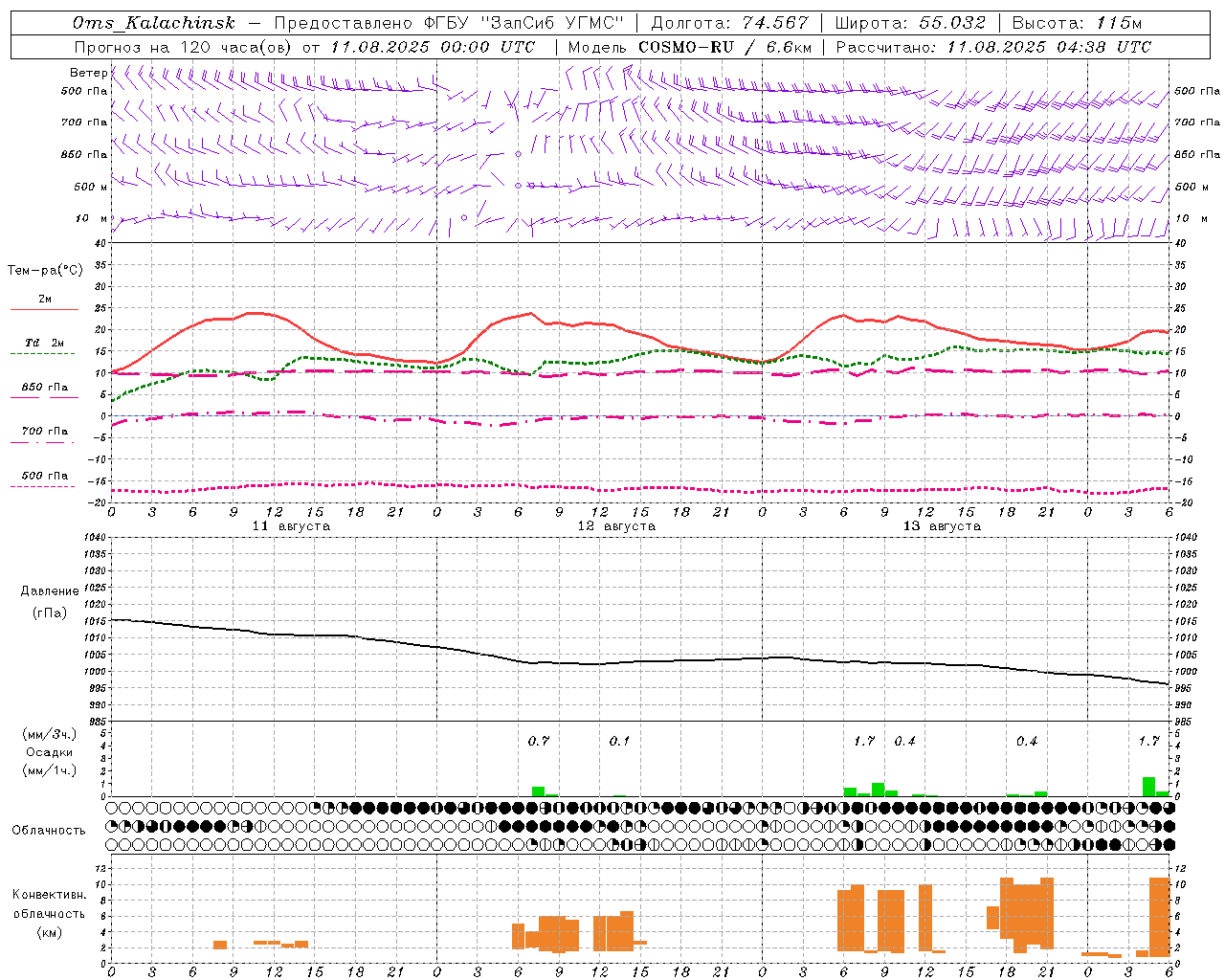Click the 0.7 precipitation amount
Viewport: 1225px width, 980px height.
(539, 741)
